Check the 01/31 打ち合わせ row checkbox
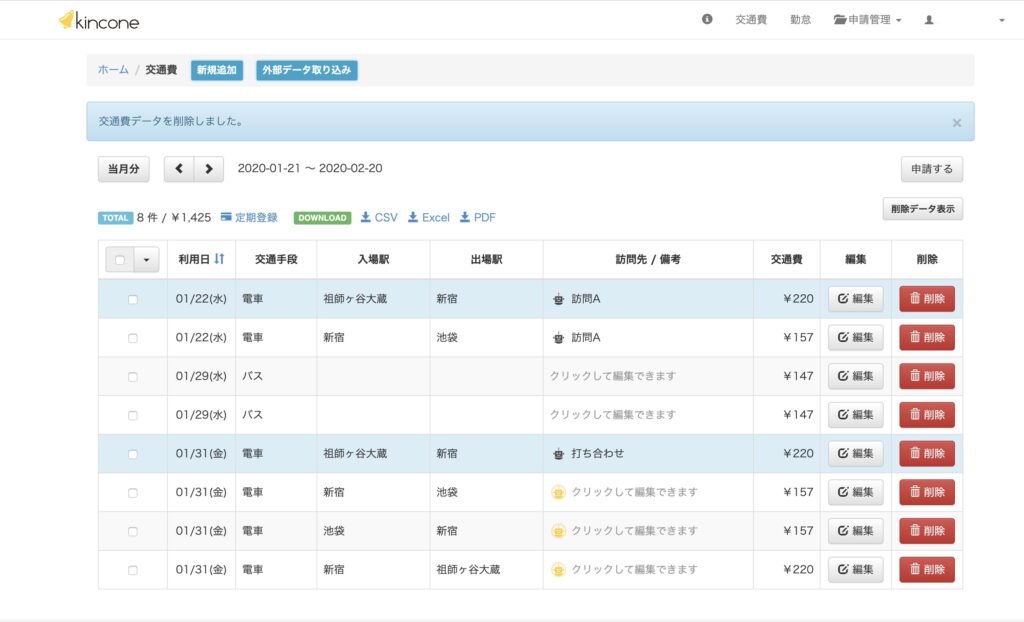This screenshot has height=622, width=1024. (x=133, y=453)
